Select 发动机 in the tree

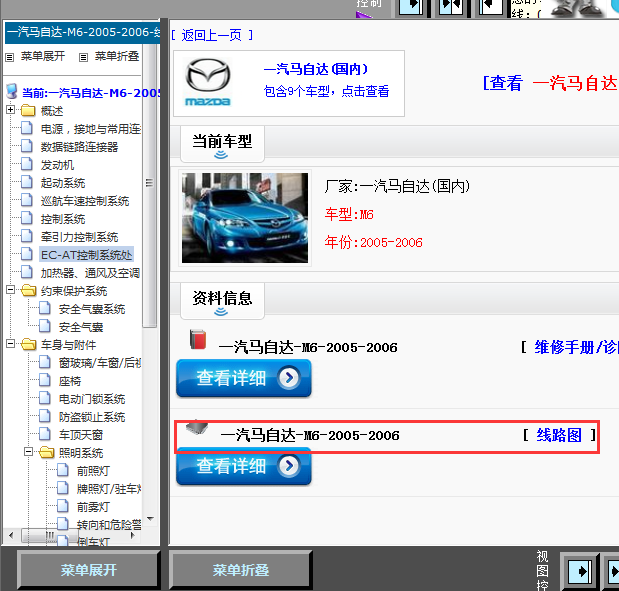click(x=57, y=165)
